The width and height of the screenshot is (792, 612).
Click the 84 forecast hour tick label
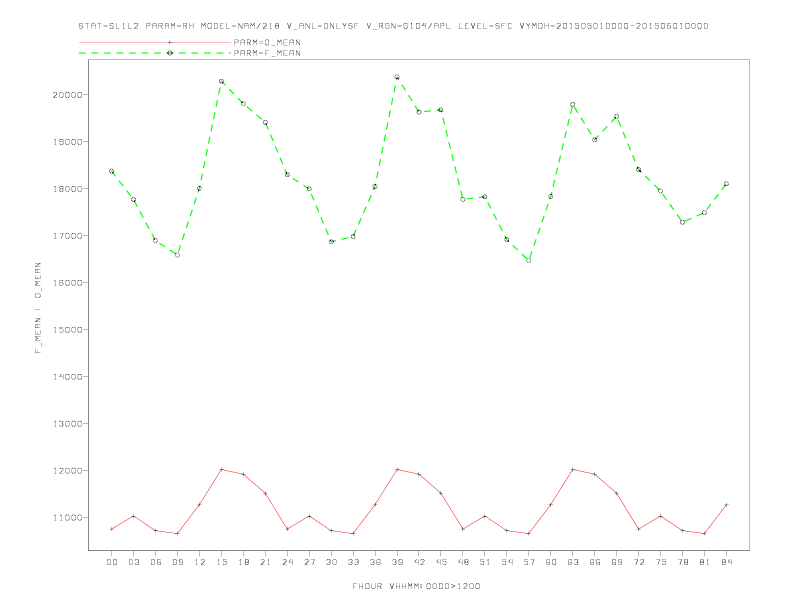click(726, 562)
